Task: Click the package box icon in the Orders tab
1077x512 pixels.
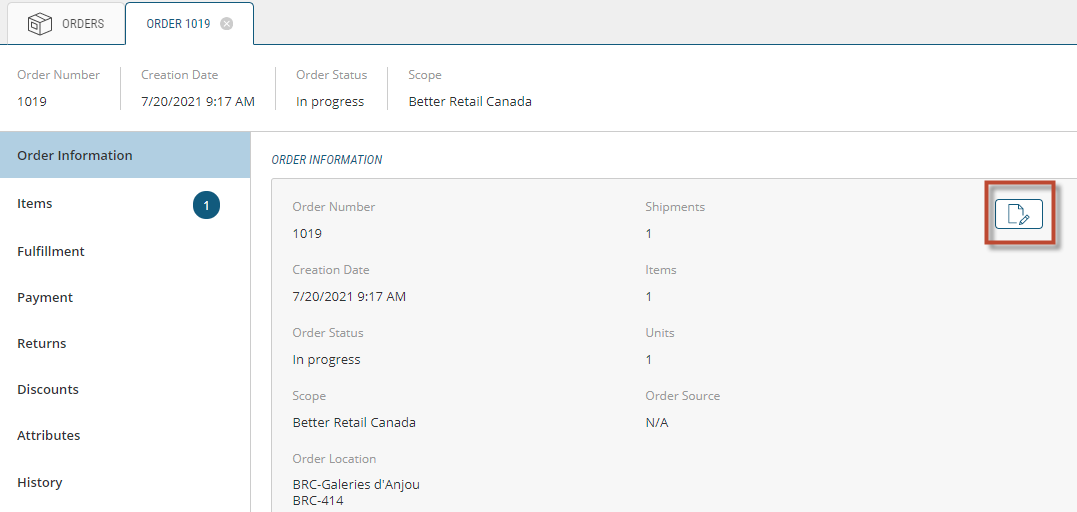Action: (40, 24)
